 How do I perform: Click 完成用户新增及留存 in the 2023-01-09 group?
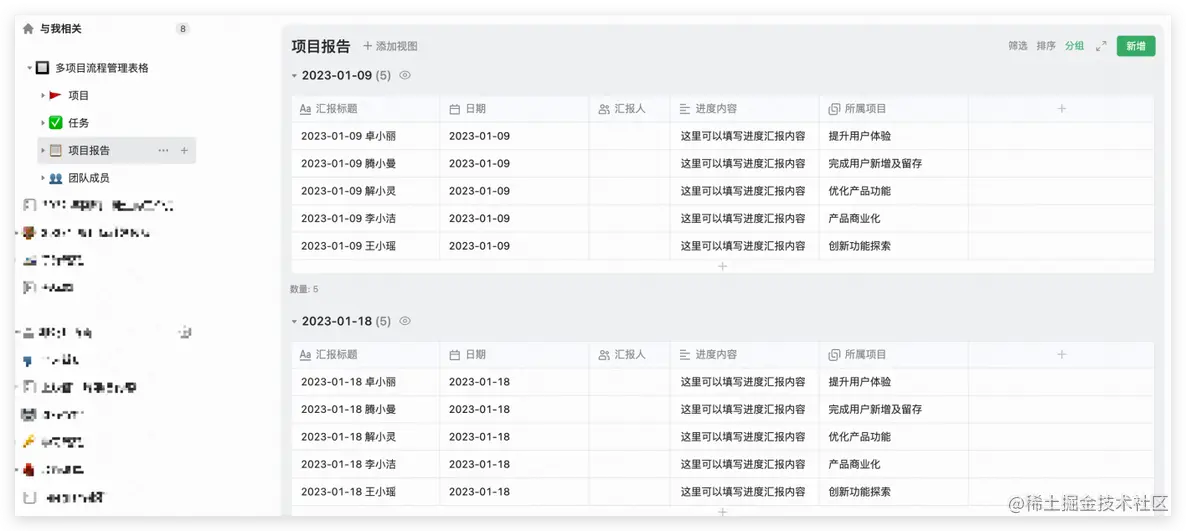pyautogui.click(x=875, y=163)
